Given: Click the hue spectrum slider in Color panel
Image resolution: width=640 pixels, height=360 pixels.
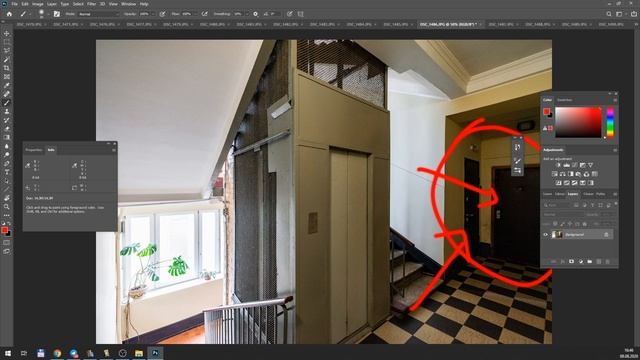Looking at the screenshot, I should (x=610, y=122).
